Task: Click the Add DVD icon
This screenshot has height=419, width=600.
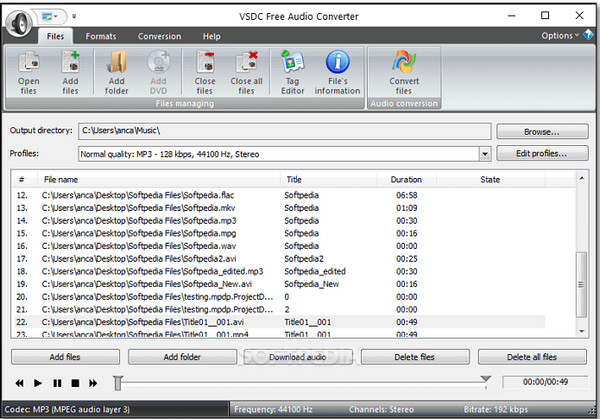Action: tap(158, 72)
